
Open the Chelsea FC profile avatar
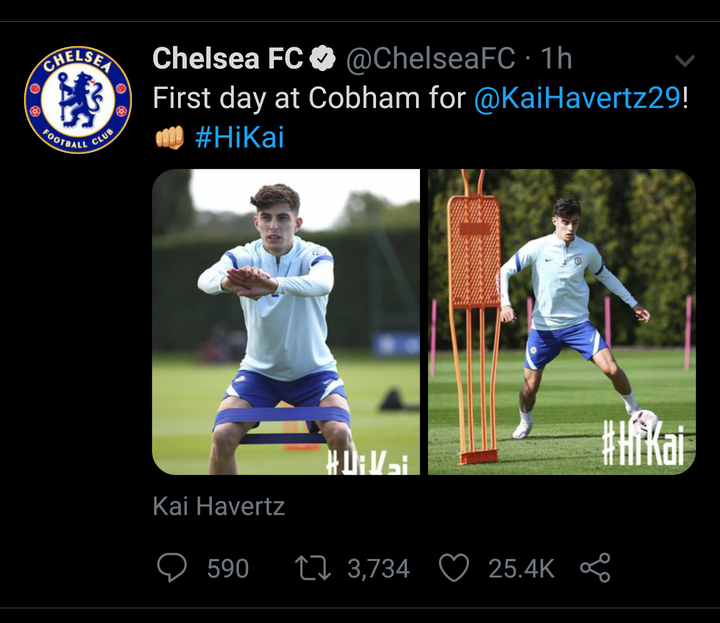coord(78,98)
